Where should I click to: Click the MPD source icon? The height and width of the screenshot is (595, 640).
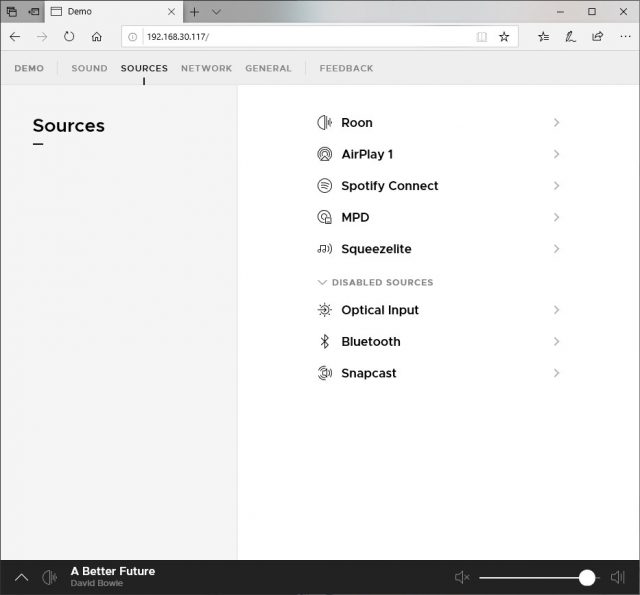324,217
